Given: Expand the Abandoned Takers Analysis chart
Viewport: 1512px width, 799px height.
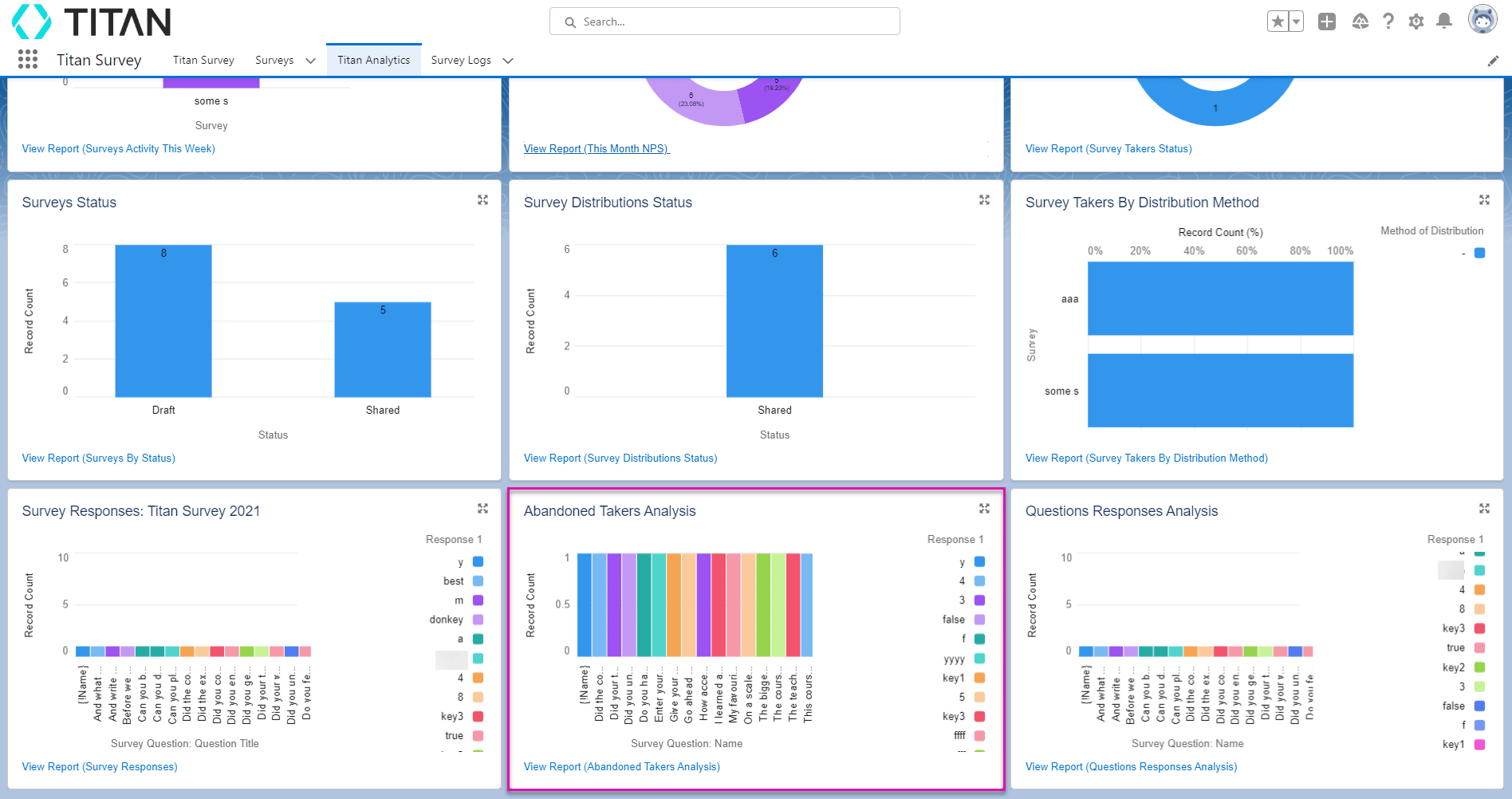Looking at the screenshot, I should pos(984,509).
